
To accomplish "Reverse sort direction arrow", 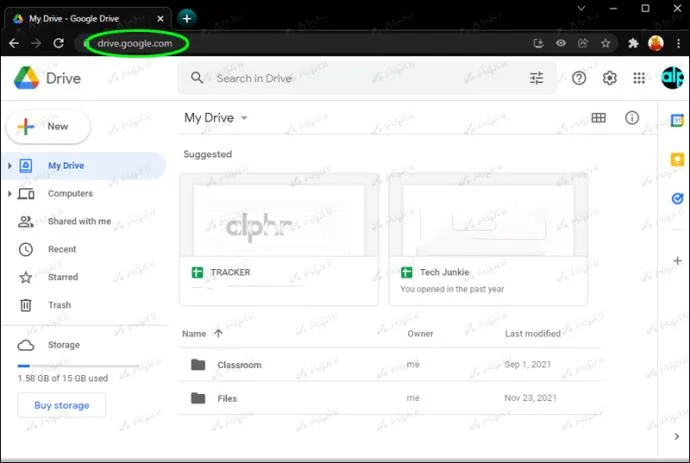I will (x=218, y=333).
